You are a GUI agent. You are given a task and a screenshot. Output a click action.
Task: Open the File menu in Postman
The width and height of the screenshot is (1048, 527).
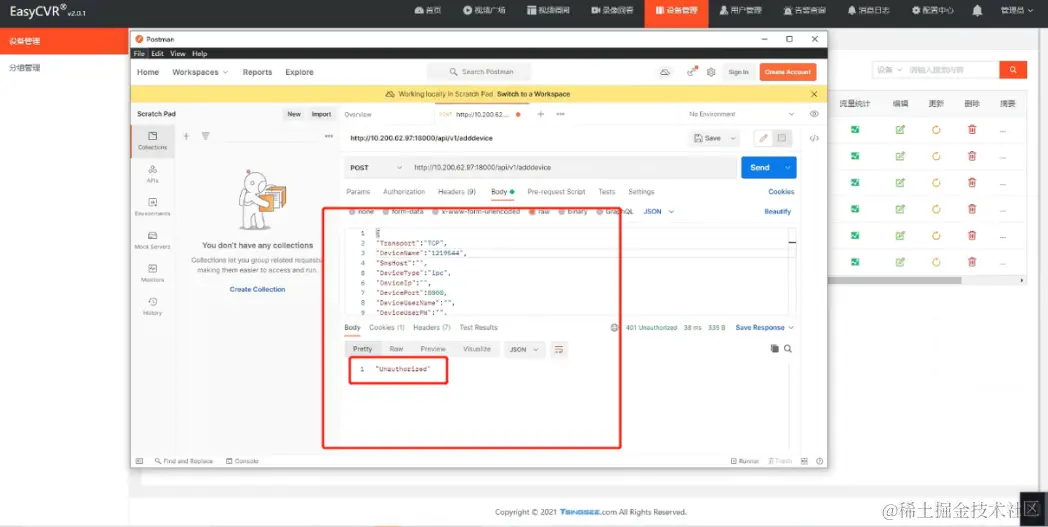139,54
